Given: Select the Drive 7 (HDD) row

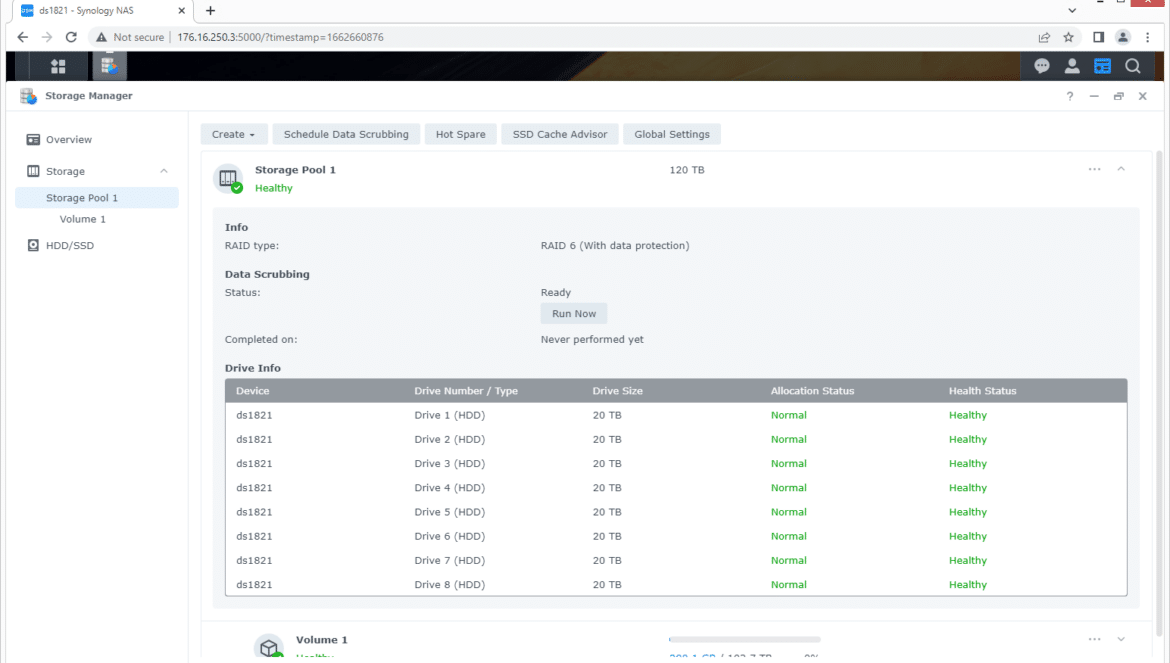Looking at the screenshot, I should click(676, 561).
